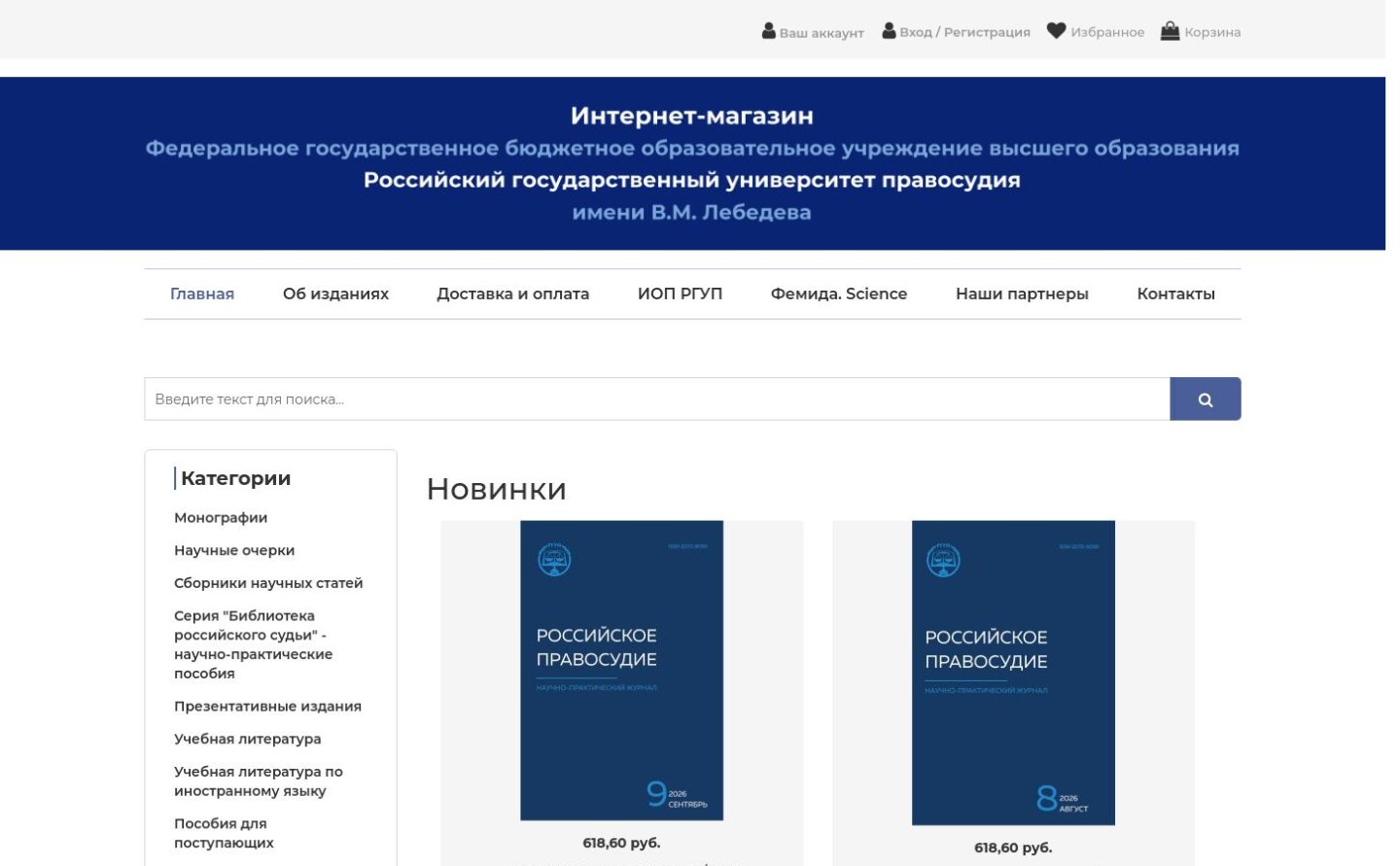
Task: Click the Интернет-магазин banner title
Action: [x=692, y=116]
